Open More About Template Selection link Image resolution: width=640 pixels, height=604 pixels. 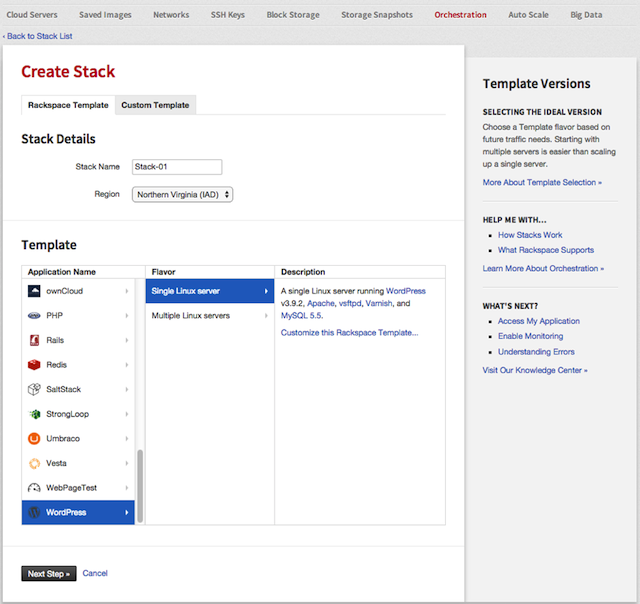[542, 182]
